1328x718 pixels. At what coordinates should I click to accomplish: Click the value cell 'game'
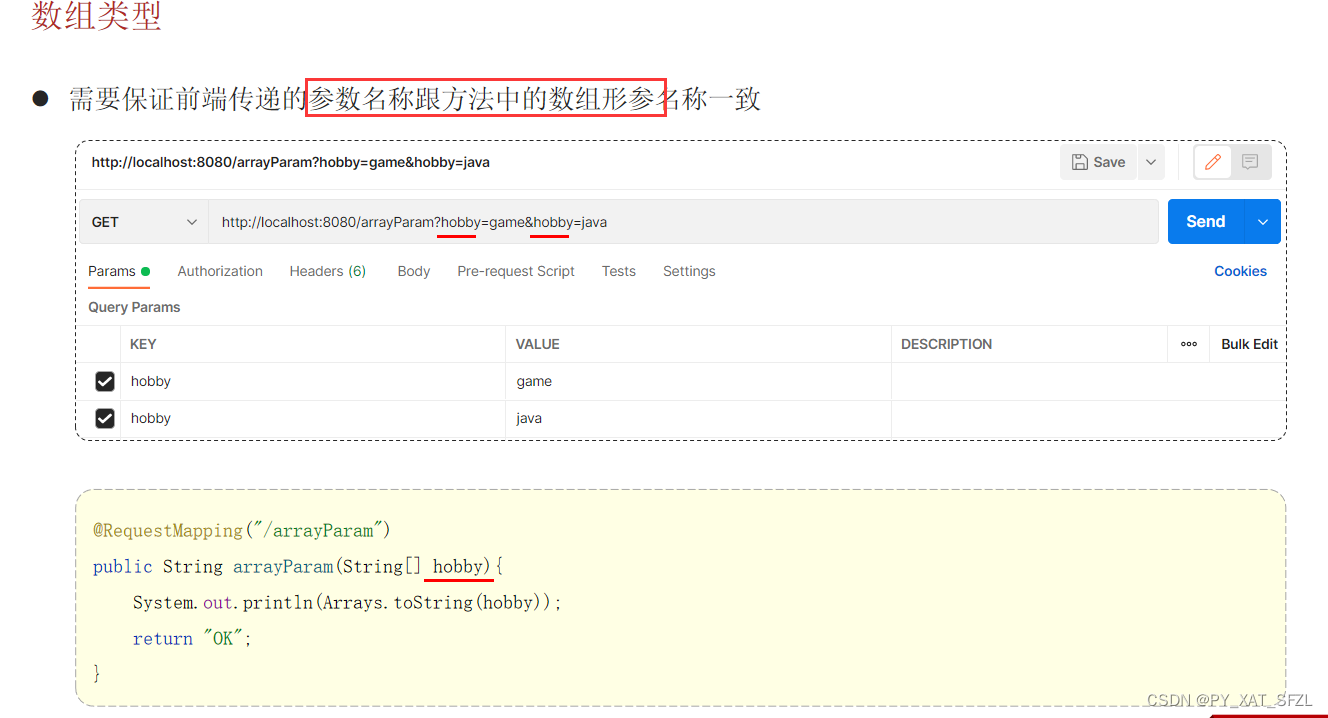pos(698,381)
